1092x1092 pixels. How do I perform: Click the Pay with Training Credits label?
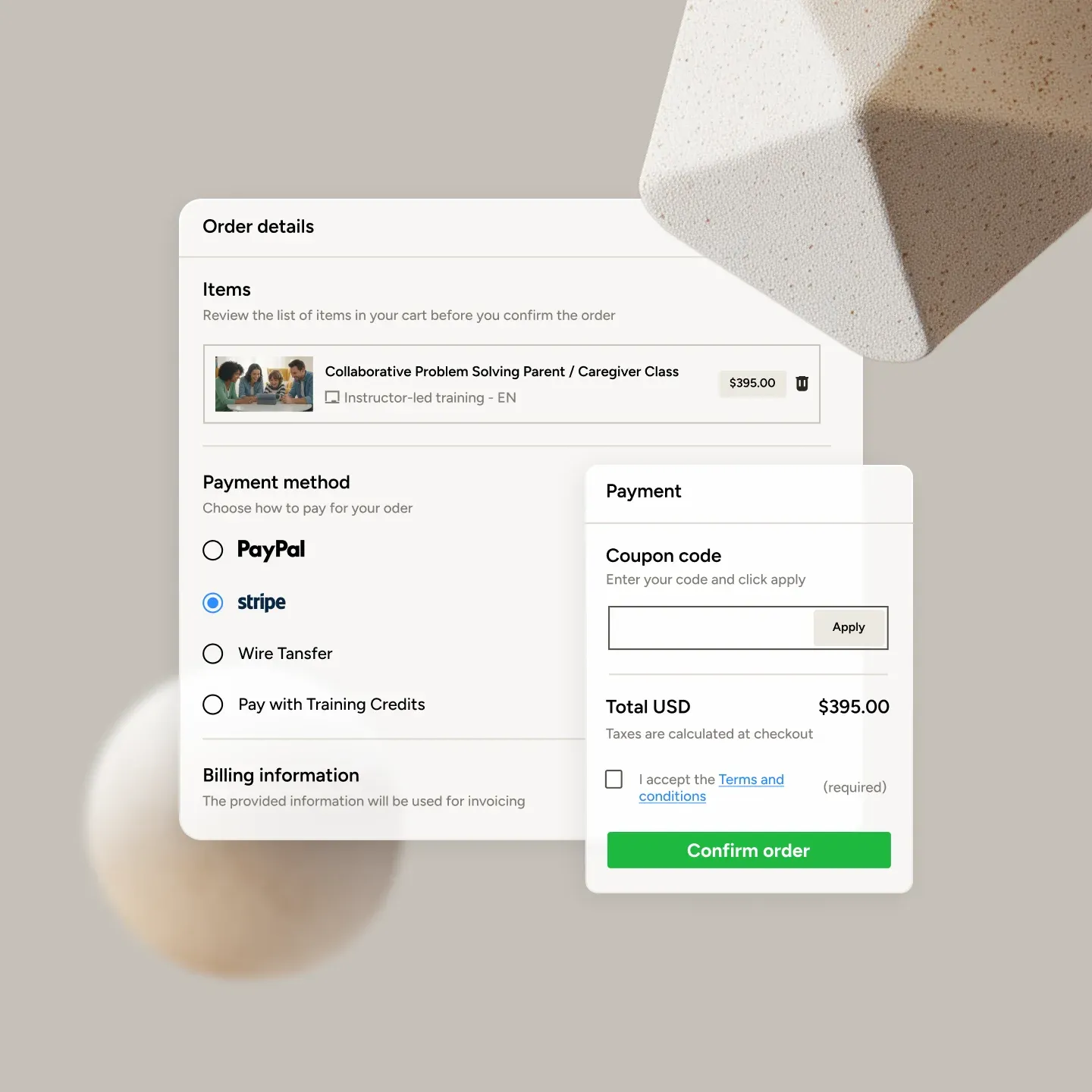[331, 704]
